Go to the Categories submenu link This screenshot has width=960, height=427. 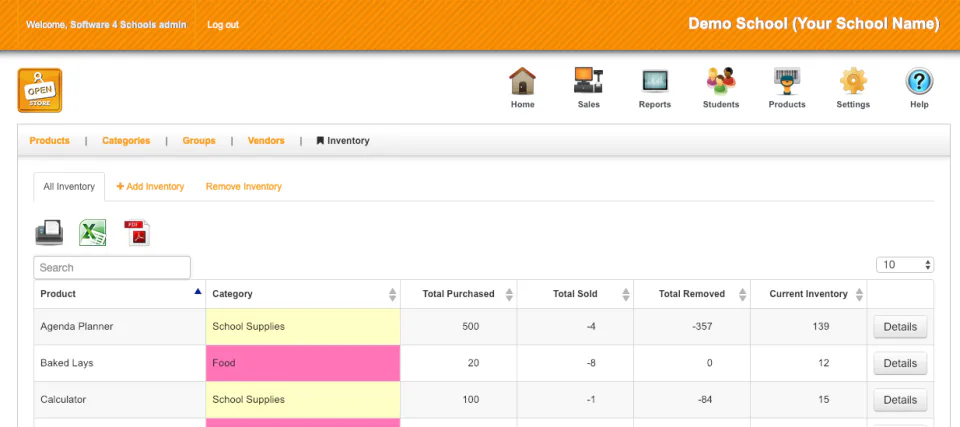(126, 140)
